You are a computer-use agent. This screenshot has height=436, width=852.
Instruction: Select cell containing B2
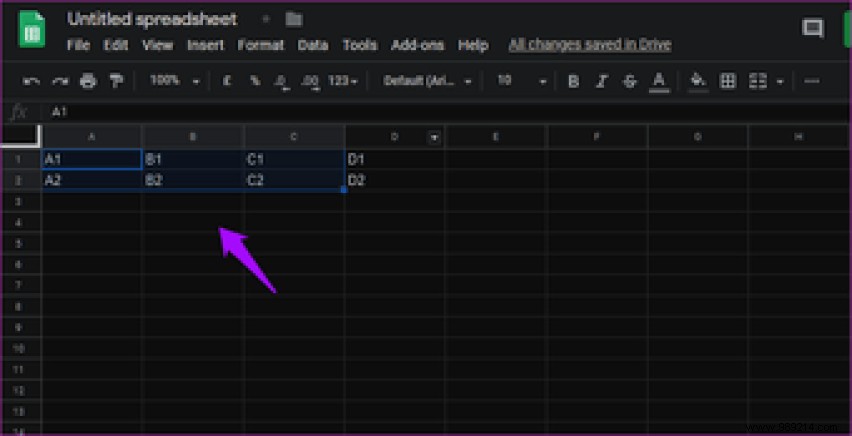coord(193,180)
